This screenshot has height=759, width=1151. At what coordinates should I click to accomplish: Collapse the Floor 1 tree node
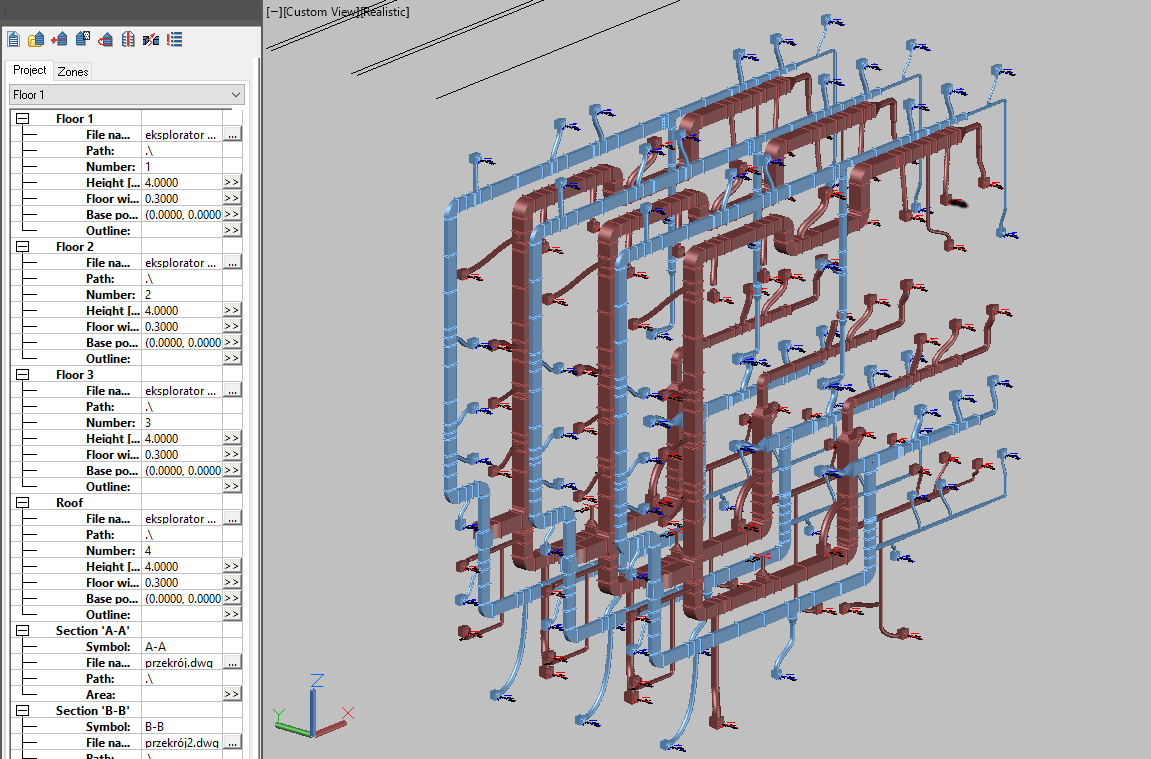[x=22, y=119]
